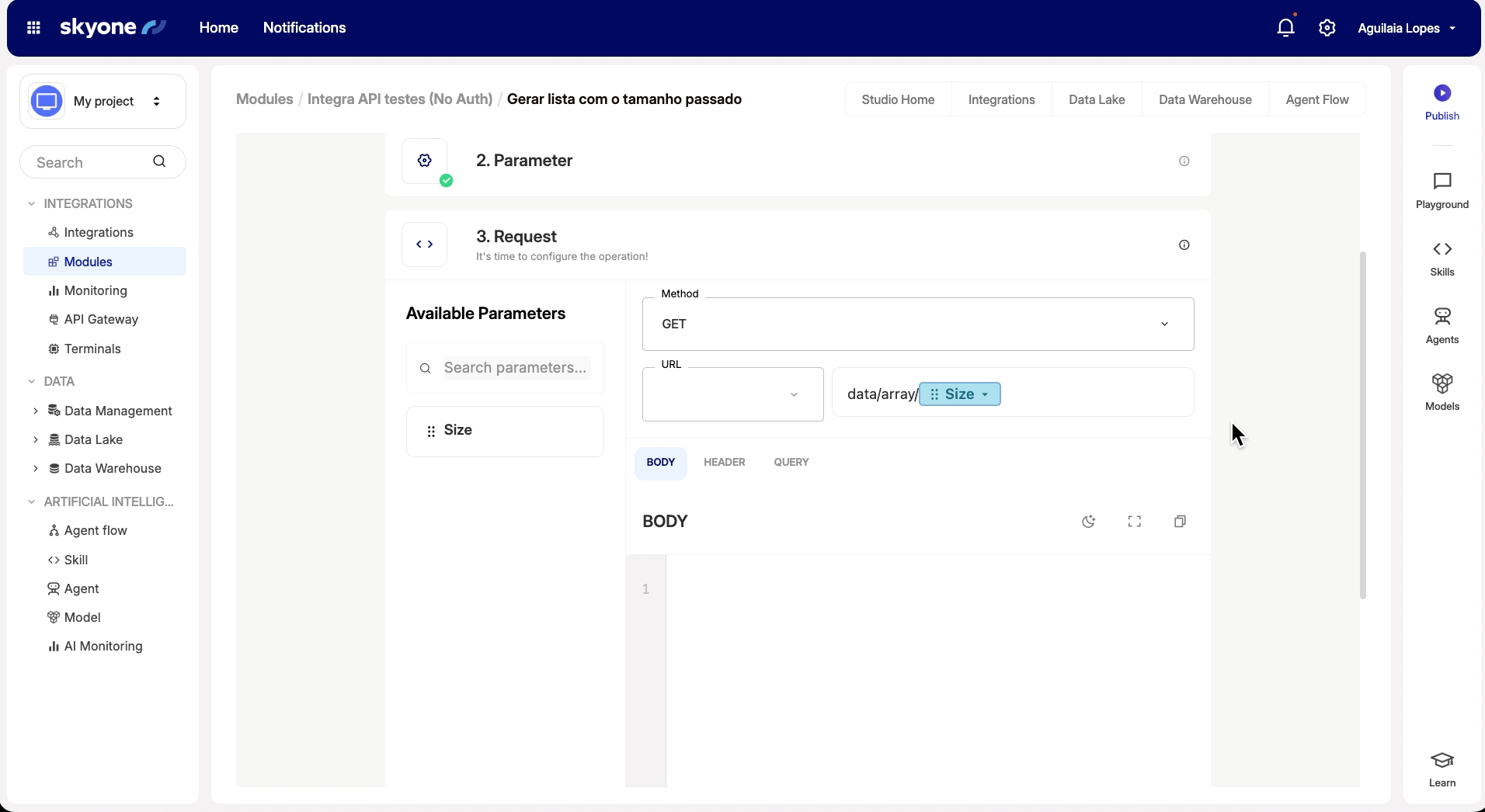Go to Studio Home
Viewport: 1485px width, 812px height.
897,99
